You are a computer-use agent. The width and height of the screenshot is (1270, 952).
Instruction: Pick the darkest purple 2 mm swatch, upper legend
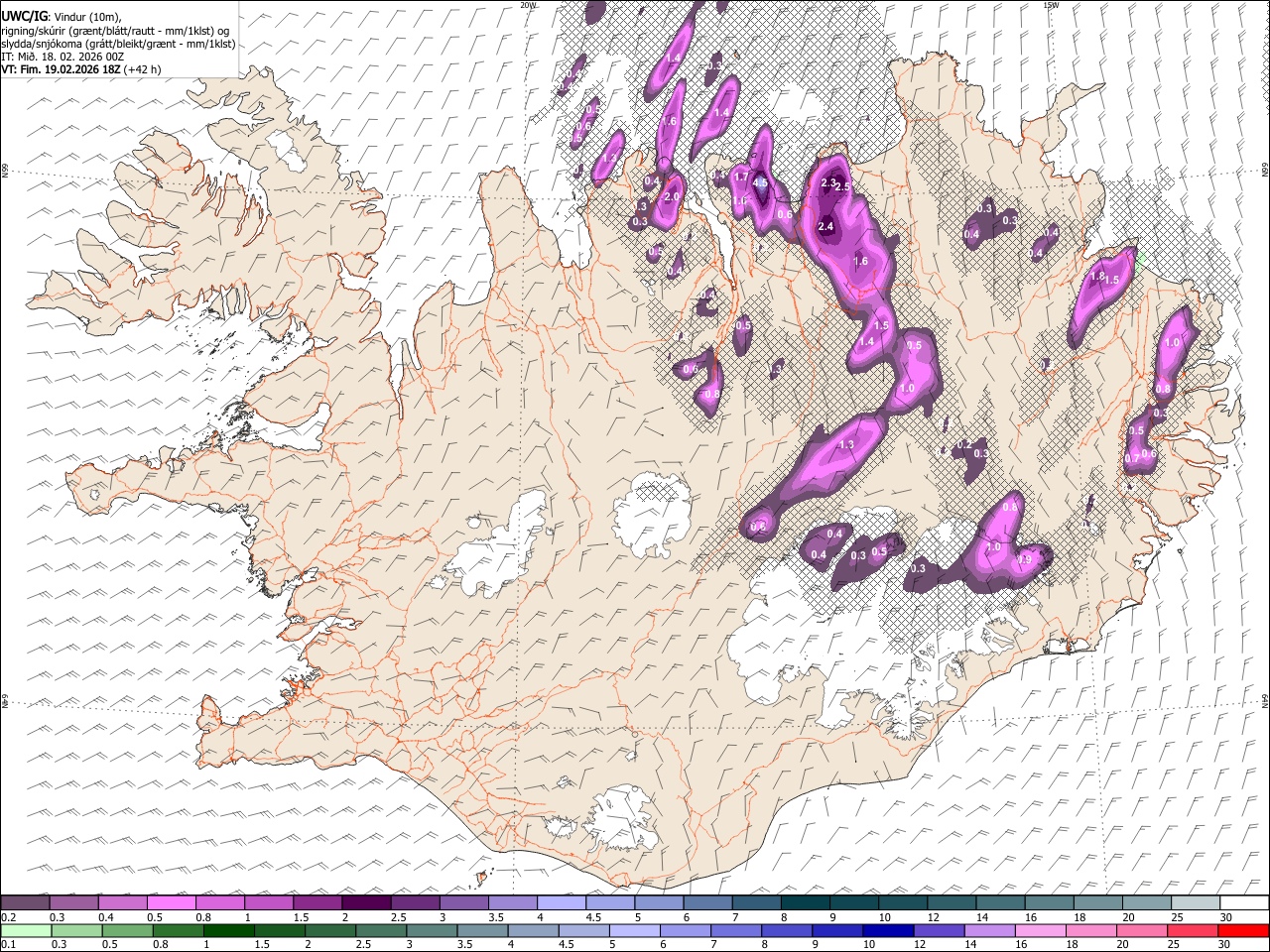[366, 902]
